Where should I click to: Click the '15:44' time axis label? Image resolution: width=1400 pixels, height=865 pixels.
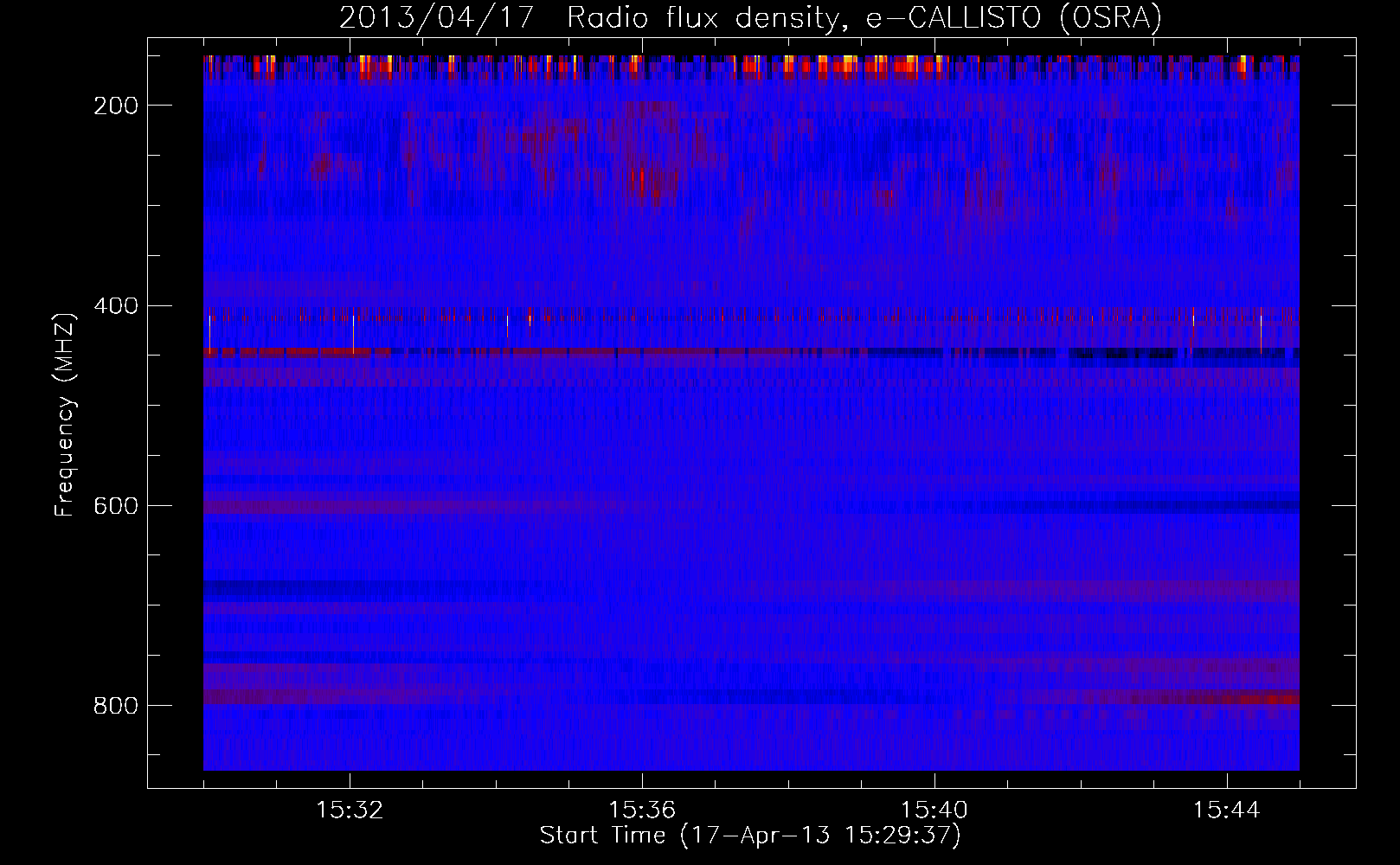(x=1226, y=811)
